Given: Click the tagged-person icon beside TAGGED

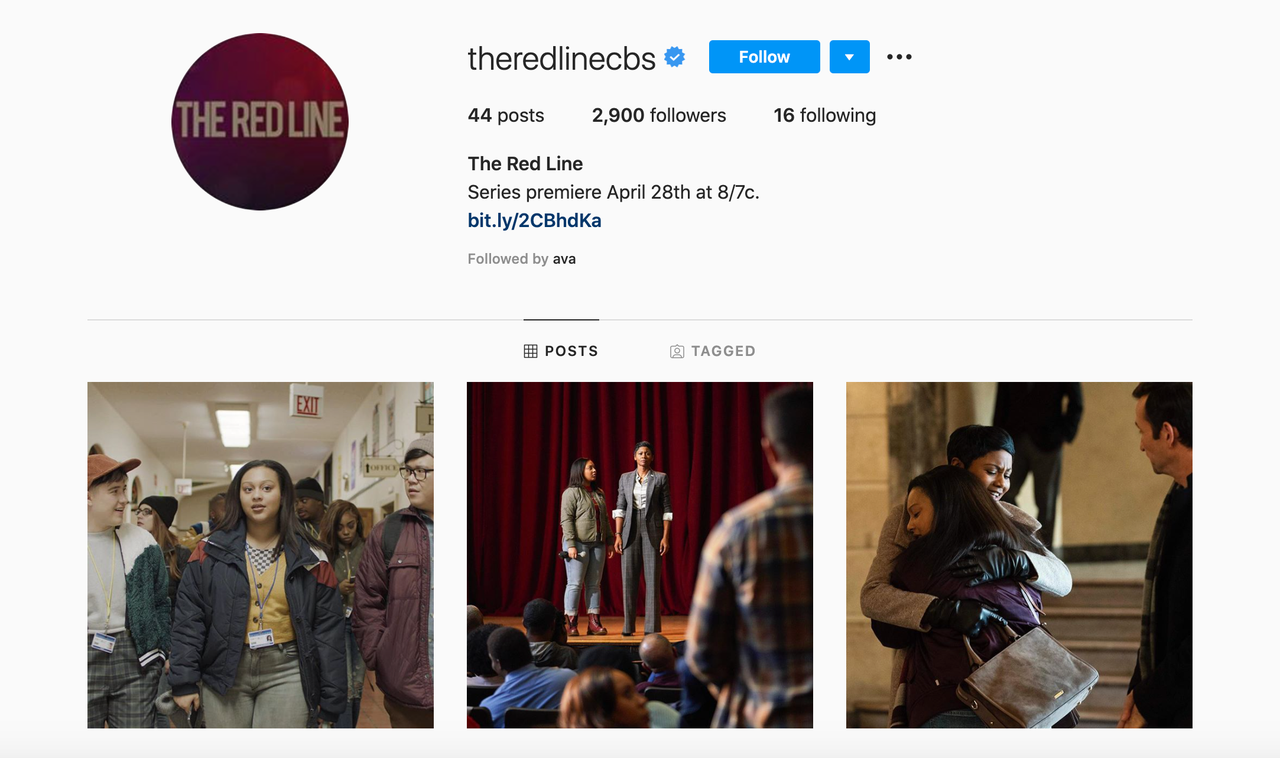Looking at the screenshot, I should [677, 351].
